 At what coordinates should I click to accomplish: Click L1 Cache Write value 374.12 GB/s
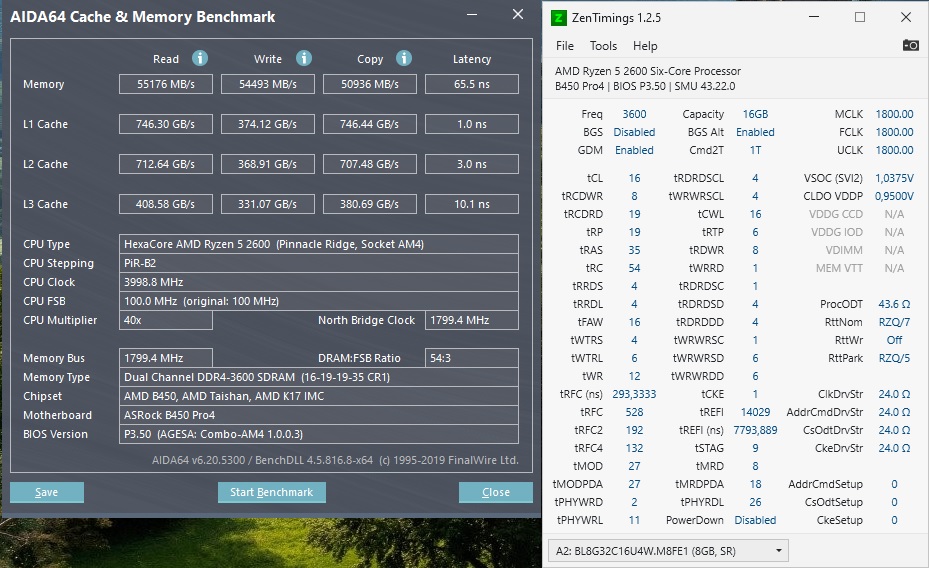pyautogui.click(x=268, y=124)
